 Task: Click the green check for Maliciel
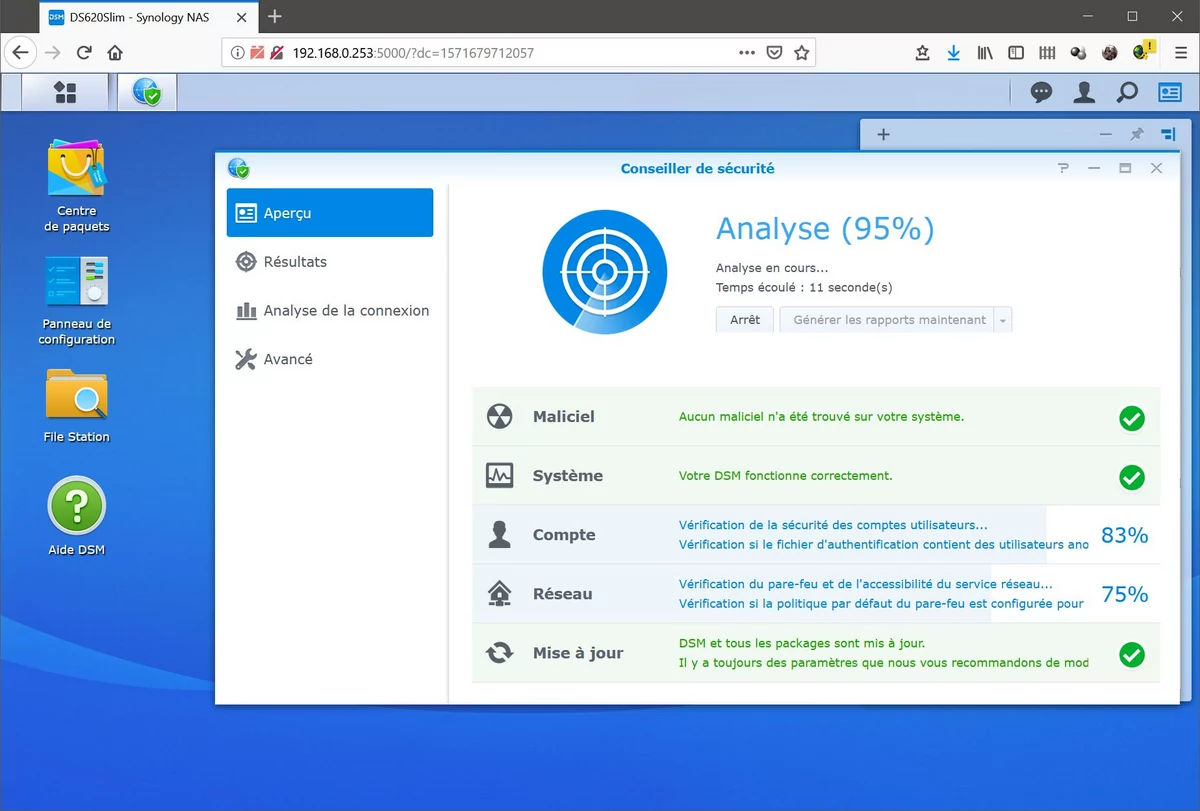(1131, 418)
